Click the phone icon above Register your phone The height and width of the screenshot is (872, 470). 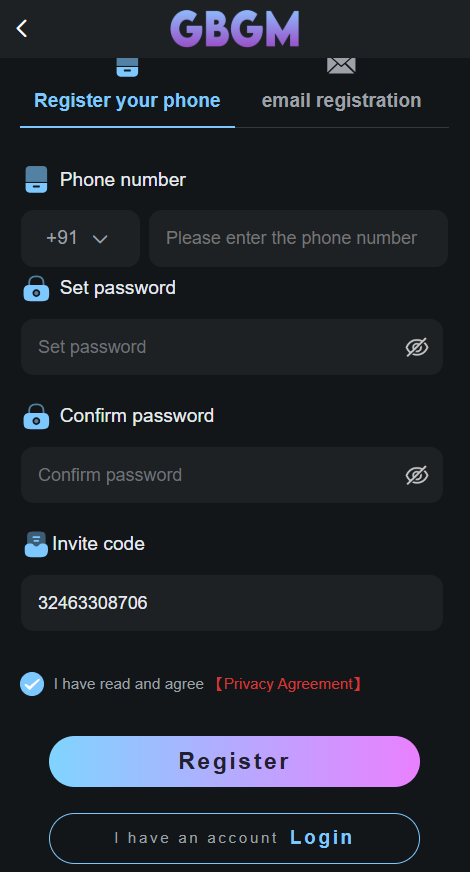click(127, 67)
